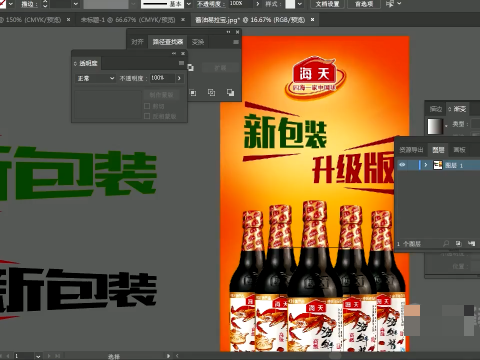The height and width of the screenshot is (360, 480).
Task: Click the new sublayer icon in Layers footer
Action: (471, 244)
